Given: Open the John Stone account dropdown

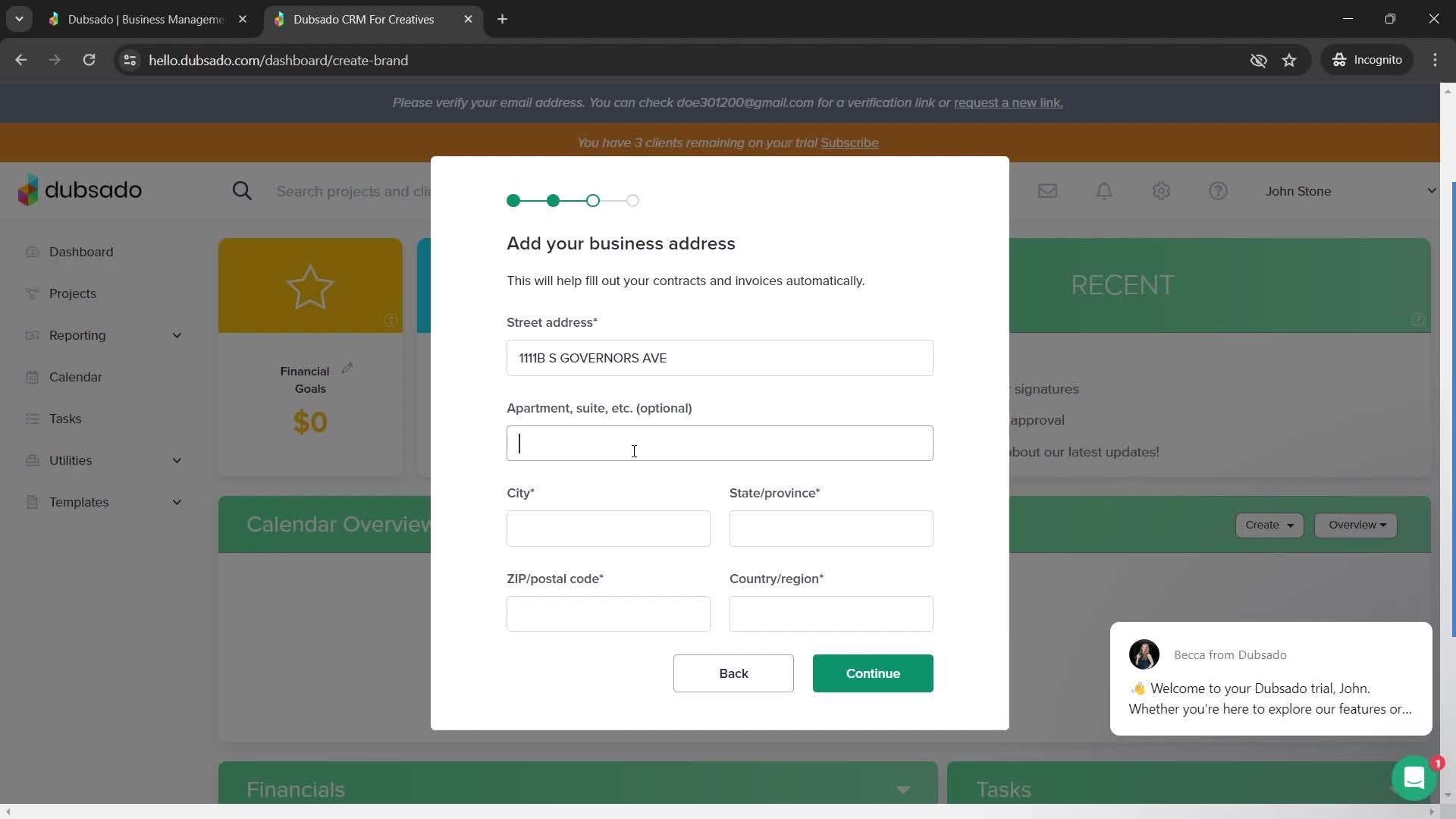Looking at the screenshot, I should [x=1350, y=191].
